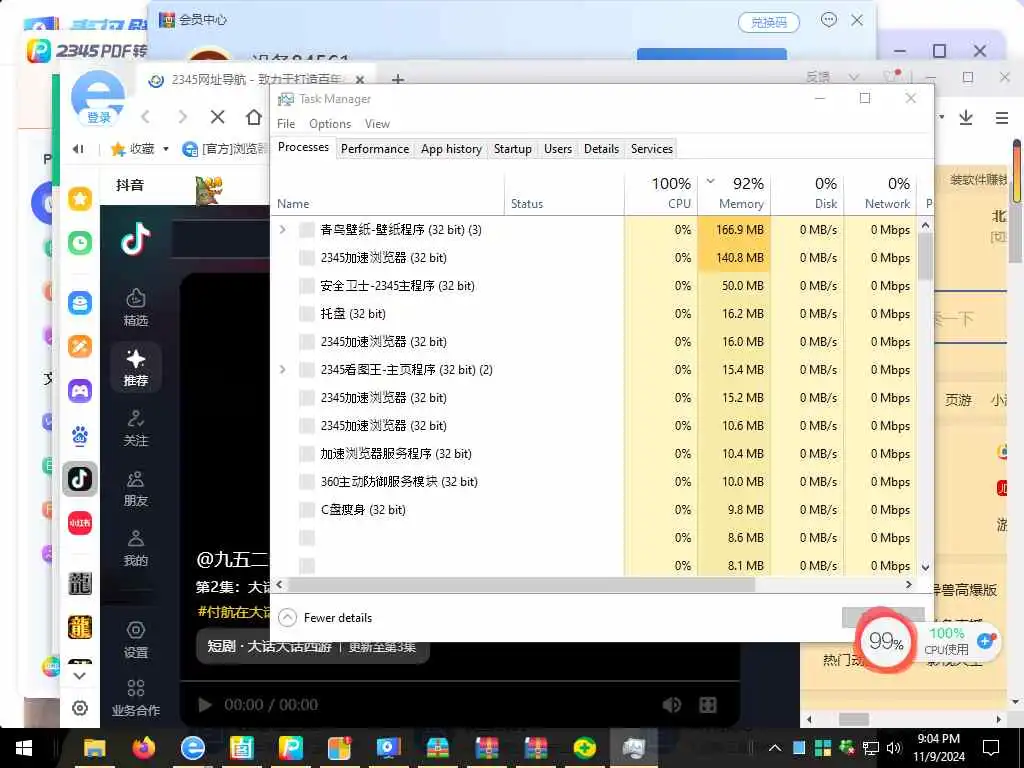The image size is (1024, 768).
Task: Click the 99% memory floating ball
Action: tap(885, 641)
